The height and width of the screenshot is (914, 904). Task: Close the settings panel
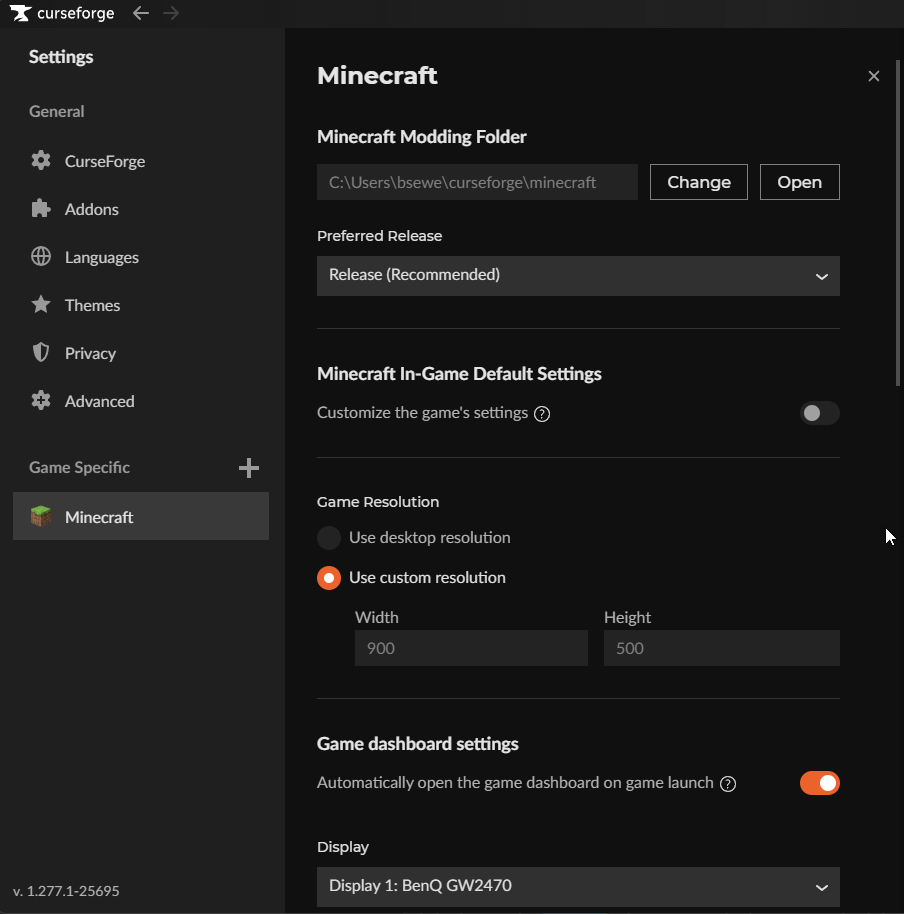(x=874, y=76)
